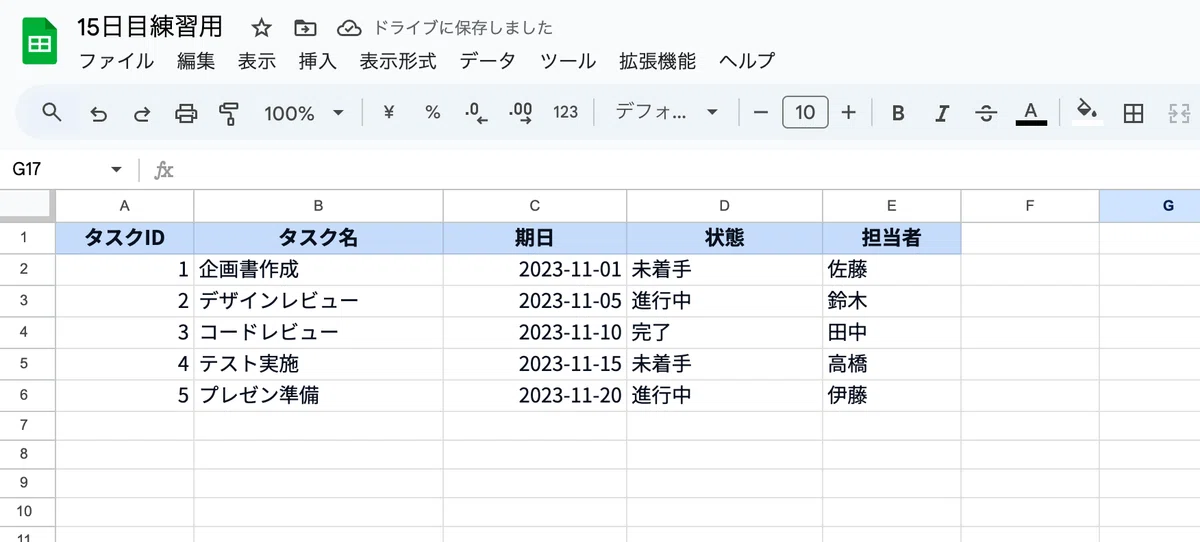
Task: Open the ツール menu
Action: [568, 61]
